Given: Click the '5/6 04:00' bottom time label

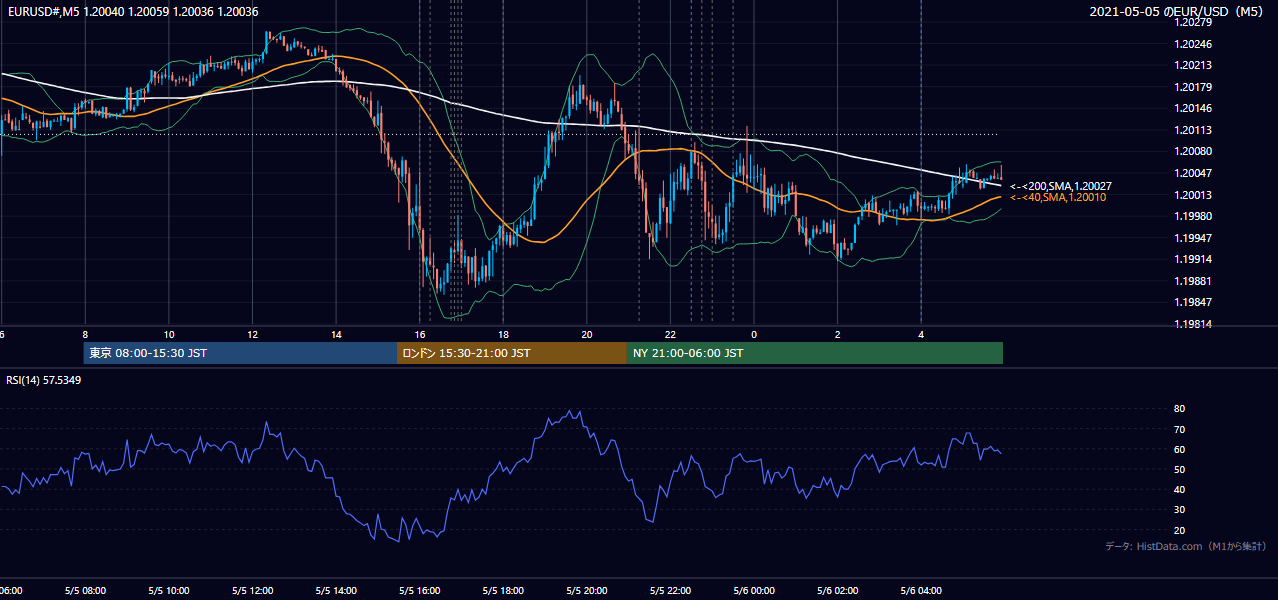Looking at the screenshot, I should click(921, 591).
